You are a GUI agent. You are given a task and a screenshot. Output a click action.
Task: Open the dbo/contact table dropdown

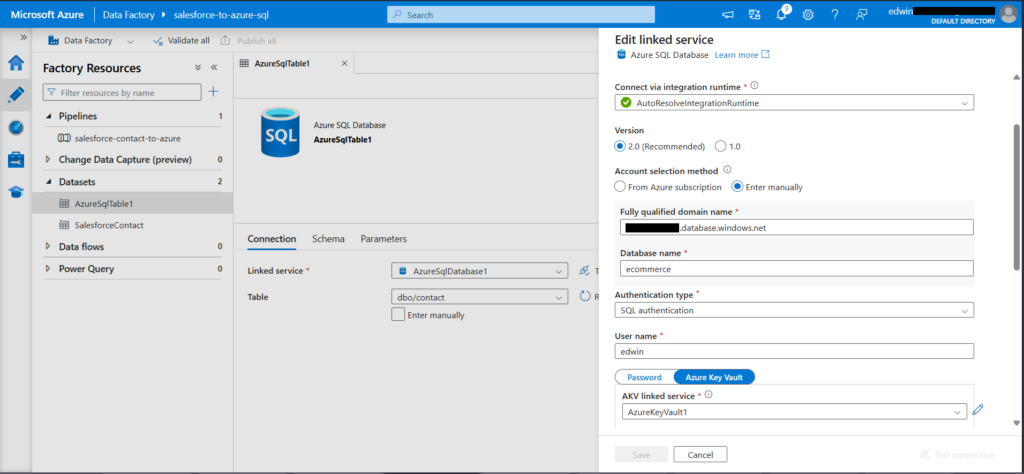479,297
